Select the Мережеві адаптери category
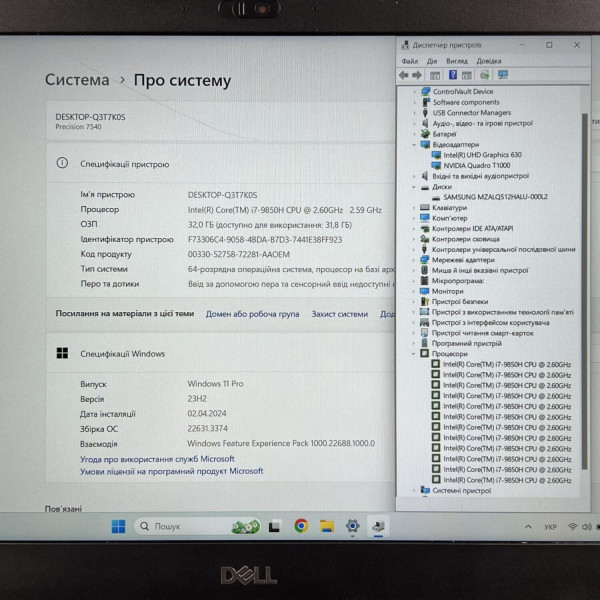The width and height of the screenshot is (600, 600). point(463,260)
